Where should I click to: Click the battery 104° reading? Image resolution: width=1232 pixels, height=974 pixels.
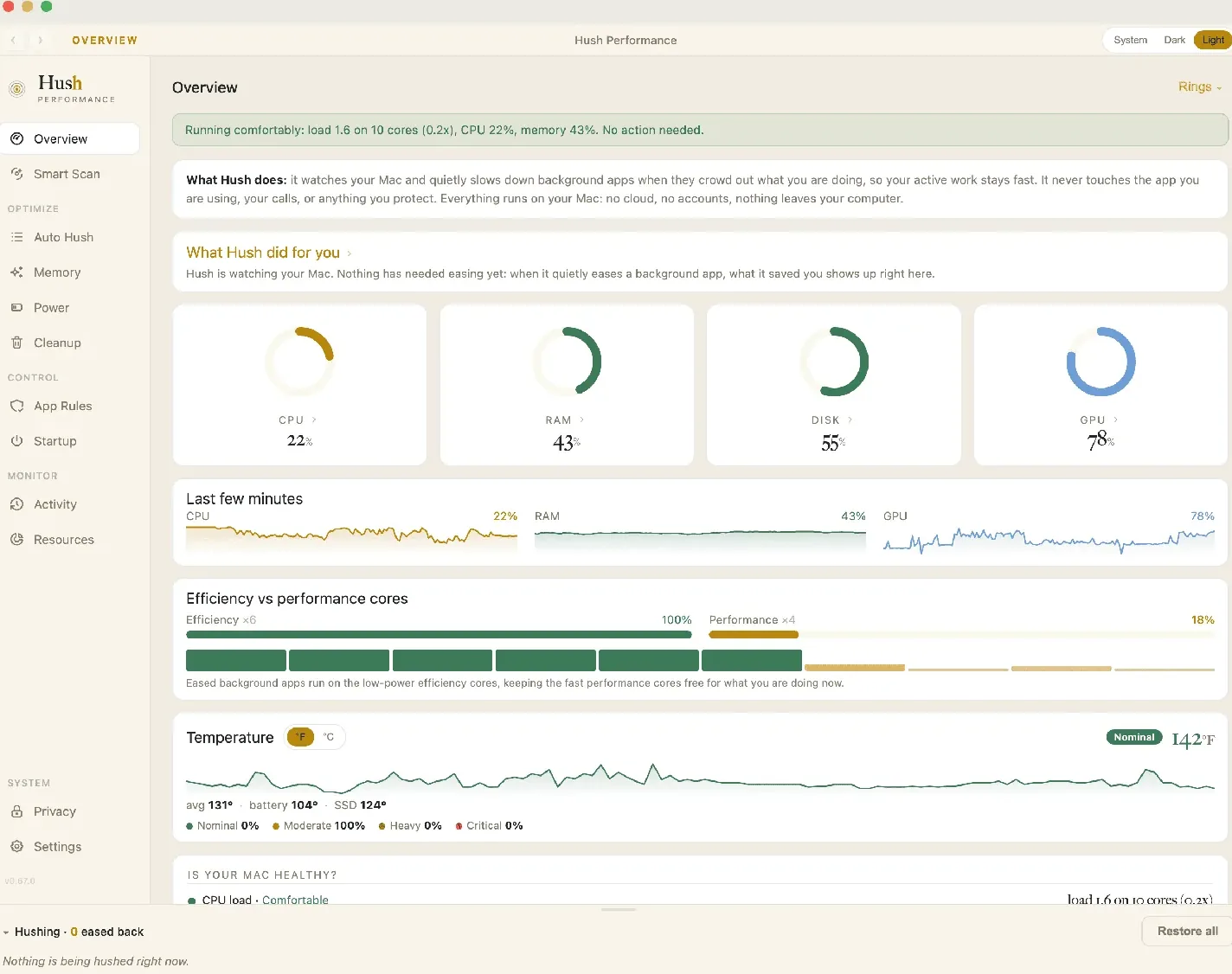pos(283,805)
